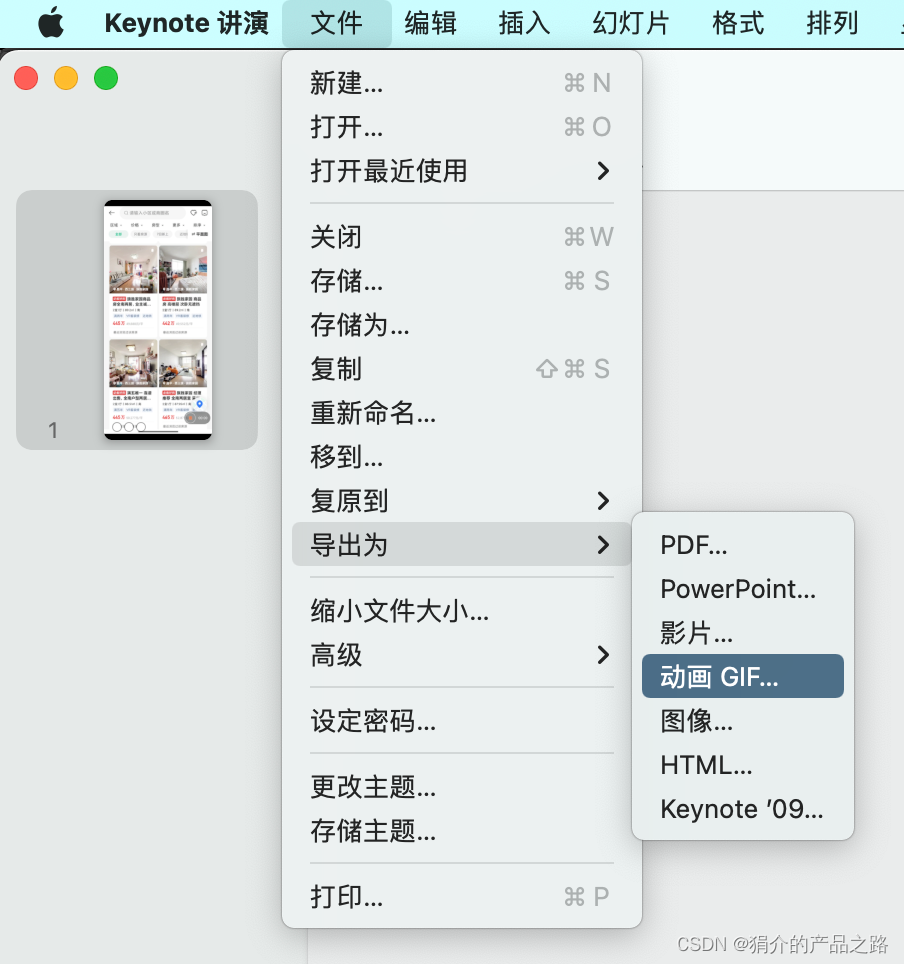The image size is (904, 964).
Task: Expand the 打开最近使用 submenu
Action: [462, 171]
